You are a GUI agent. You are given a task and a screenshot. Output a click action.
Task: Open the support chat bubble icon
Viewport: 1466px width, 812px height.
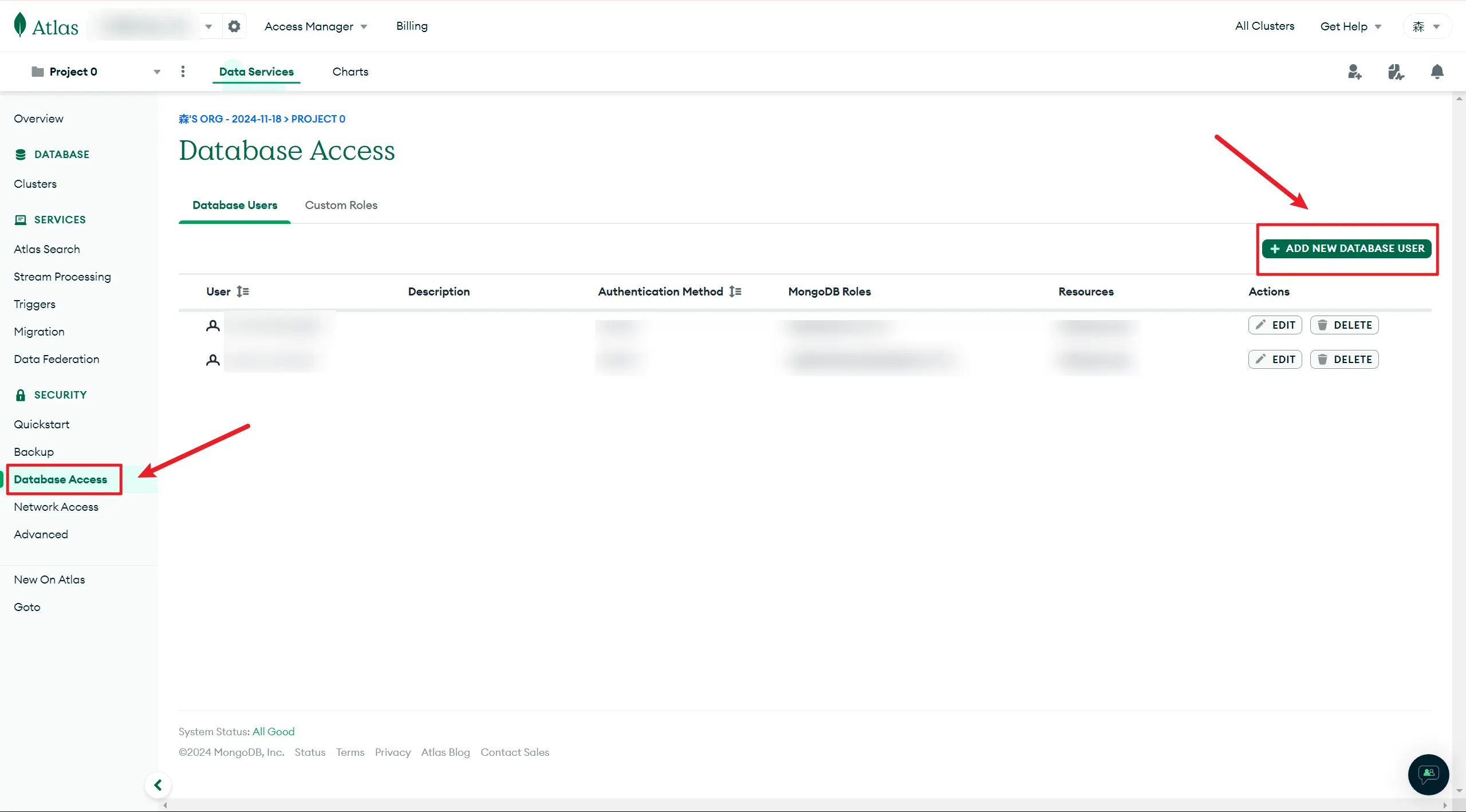coord(1428,774)
